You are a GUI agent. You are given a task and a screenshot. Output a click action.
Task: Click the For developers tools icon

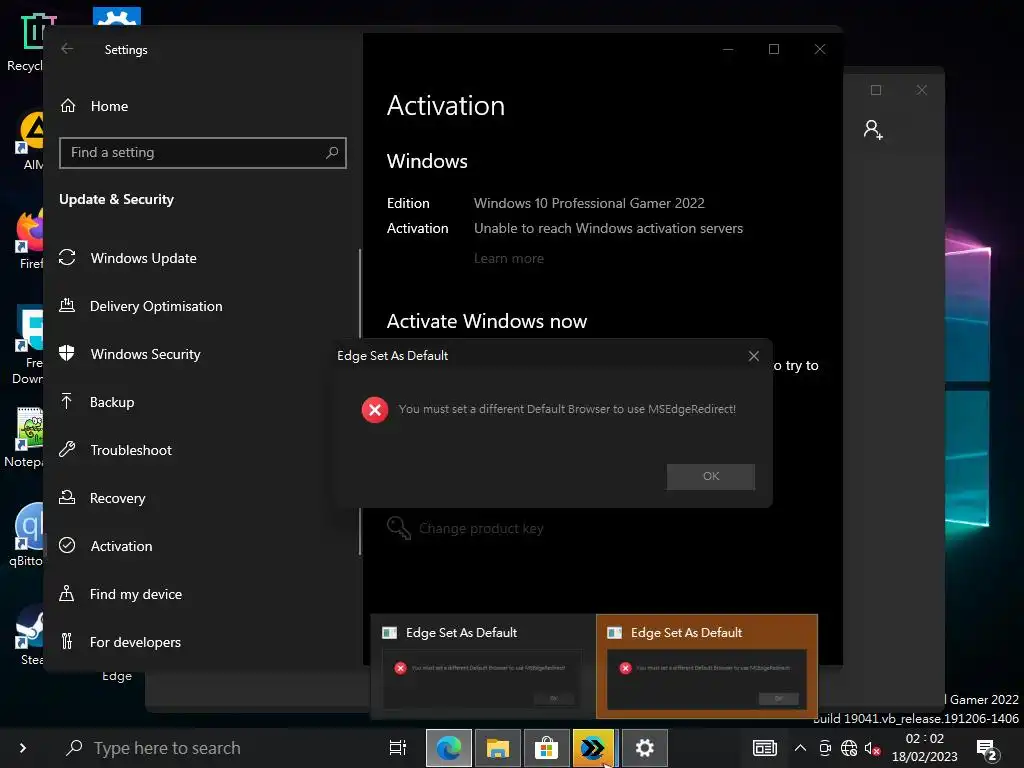(67, 641)
